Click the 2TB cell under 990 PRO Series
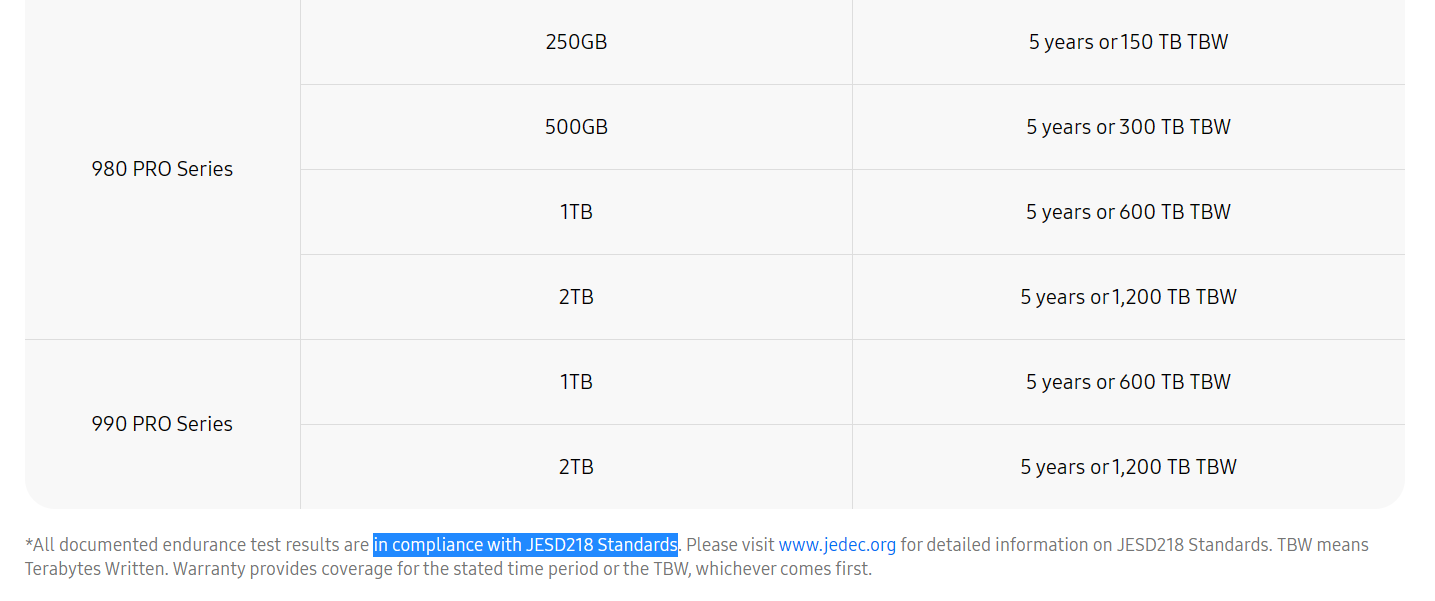 (576, 467)
